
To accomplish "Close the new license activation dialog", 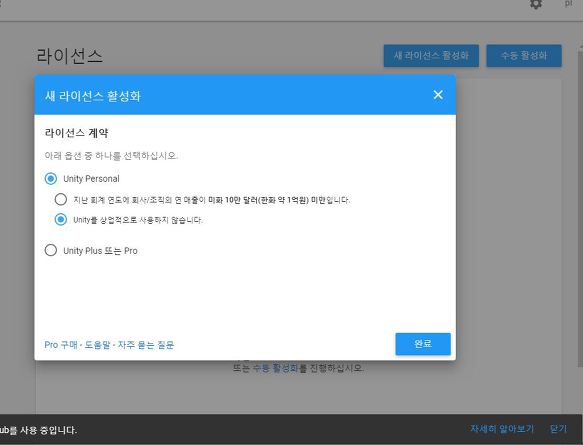I will [438, 95].
